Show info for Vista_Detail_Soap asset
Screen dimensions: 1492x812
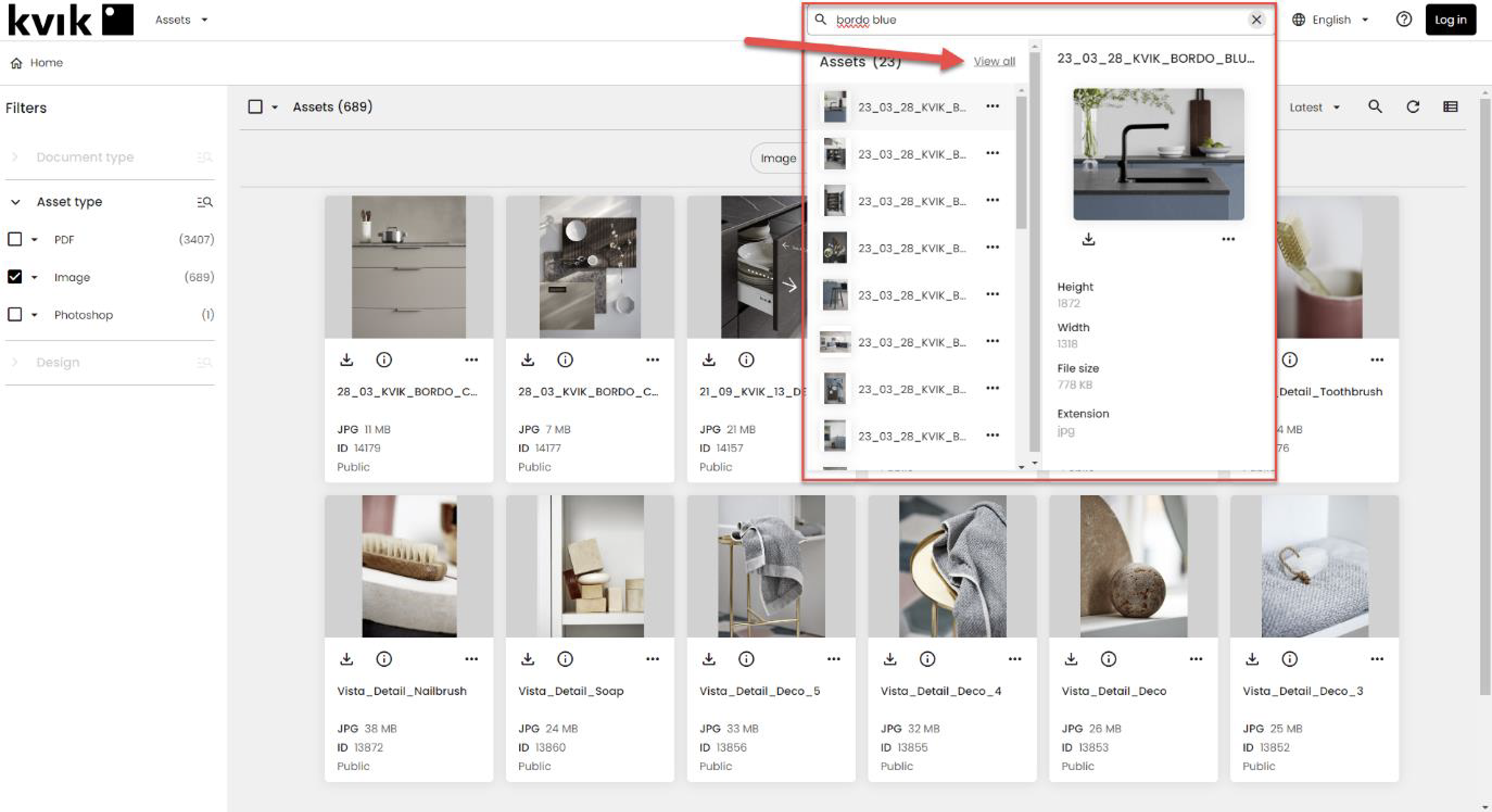pos(565,659)
